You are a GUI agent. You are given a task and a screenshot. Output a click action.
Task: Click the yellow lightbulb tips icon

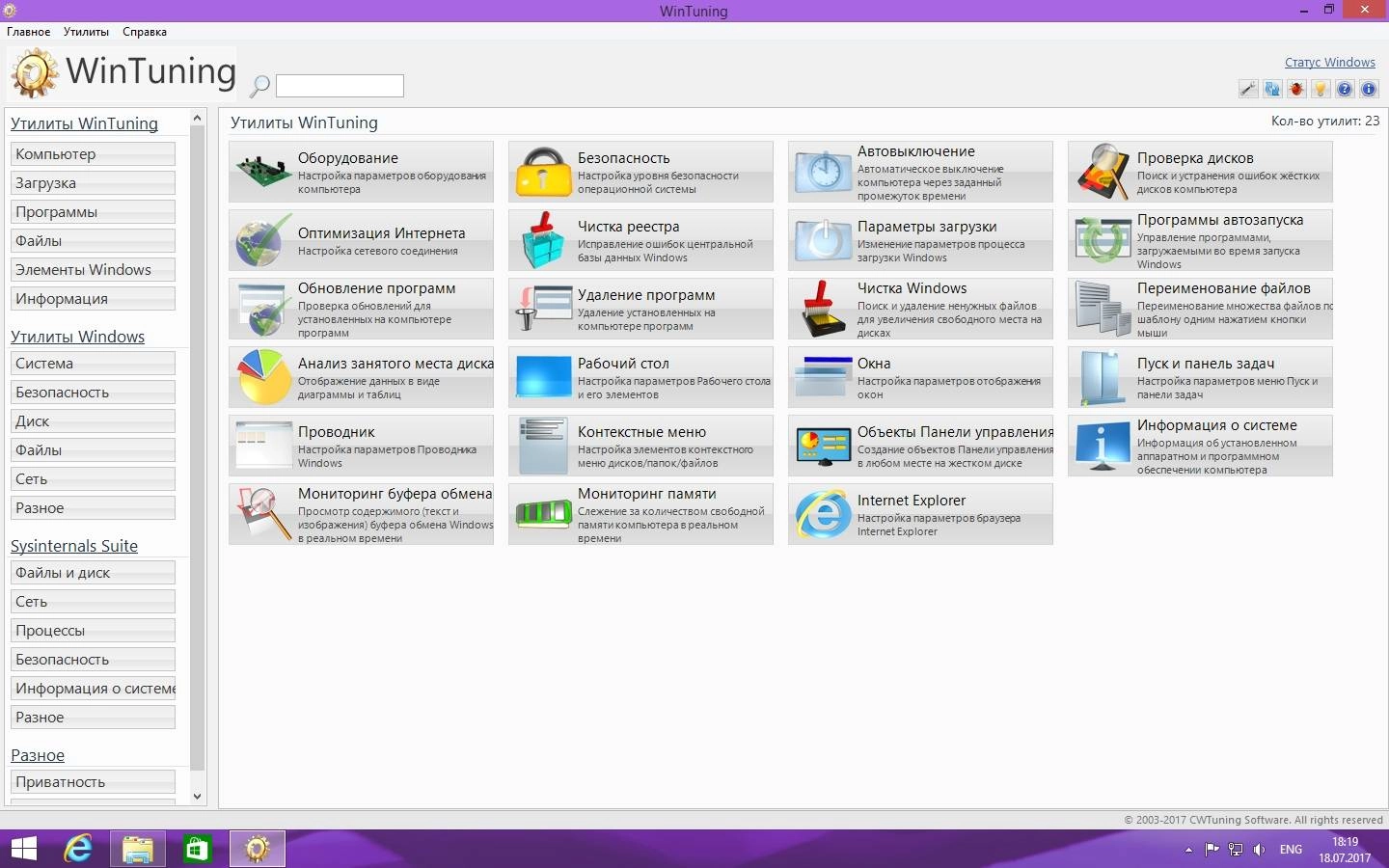click(1321, 89)
